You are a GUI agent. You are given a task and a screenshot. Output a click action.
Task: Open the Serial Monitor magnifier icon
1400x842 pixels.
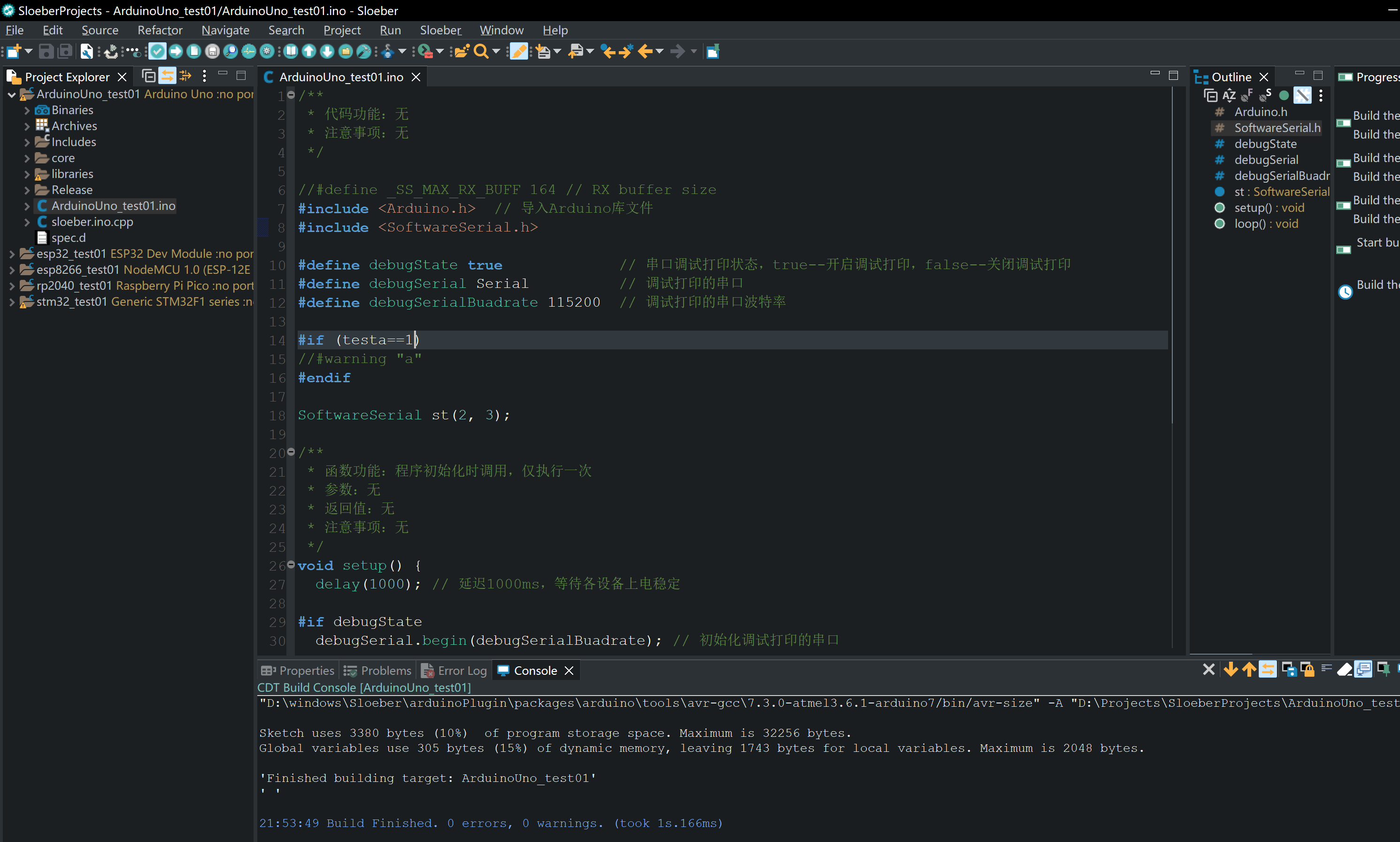point(231,51)
